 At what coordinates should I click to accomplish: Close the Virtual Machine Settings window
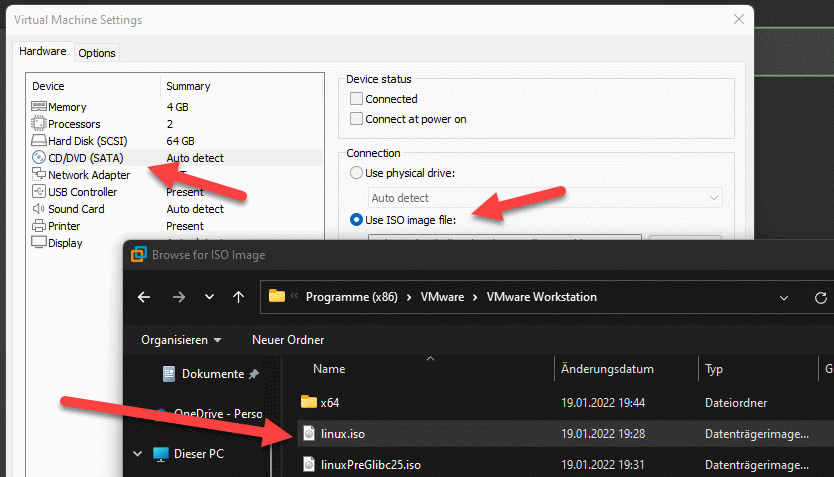739,20
